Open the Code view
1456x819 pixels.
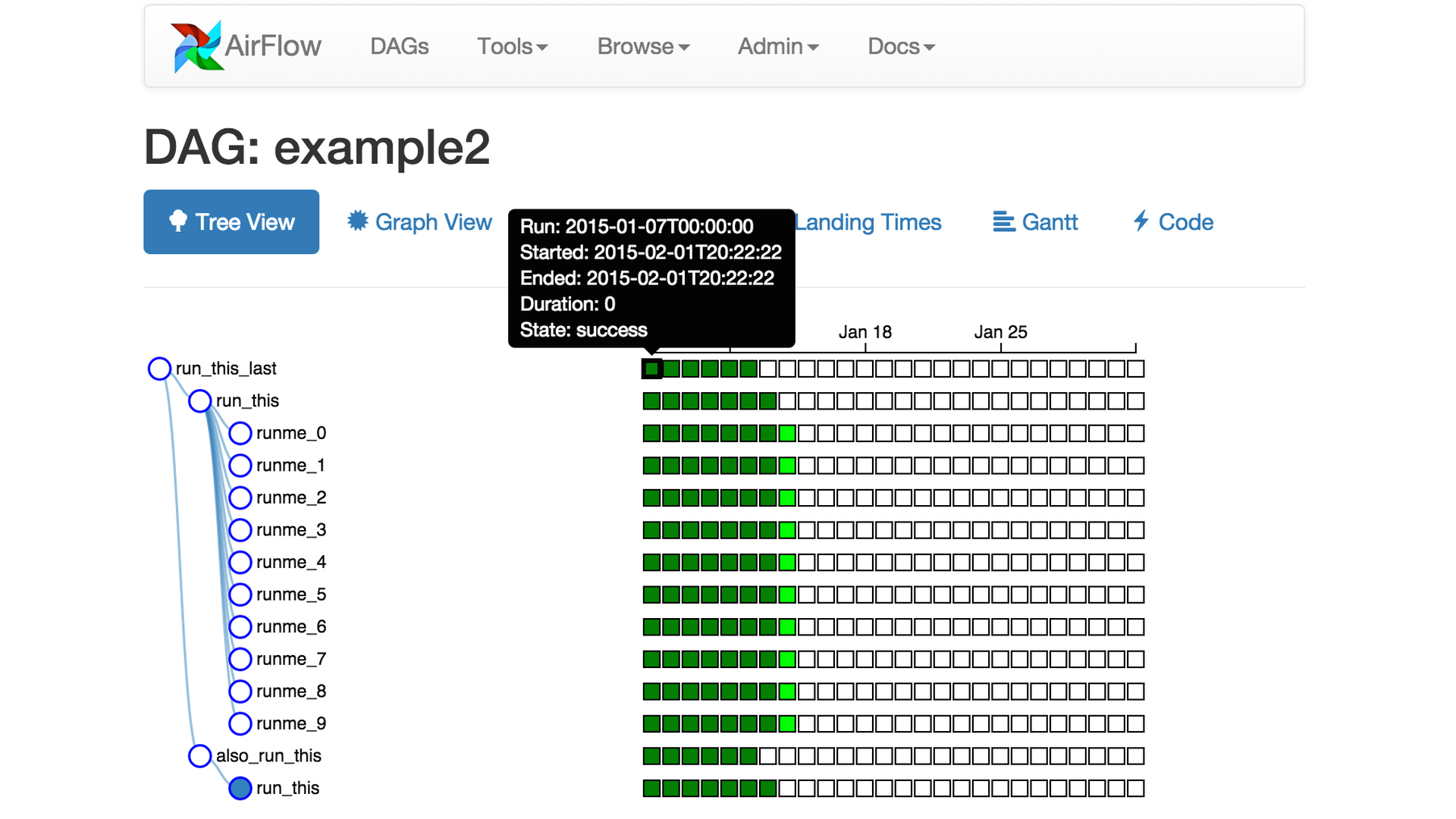coord(1173,221)
